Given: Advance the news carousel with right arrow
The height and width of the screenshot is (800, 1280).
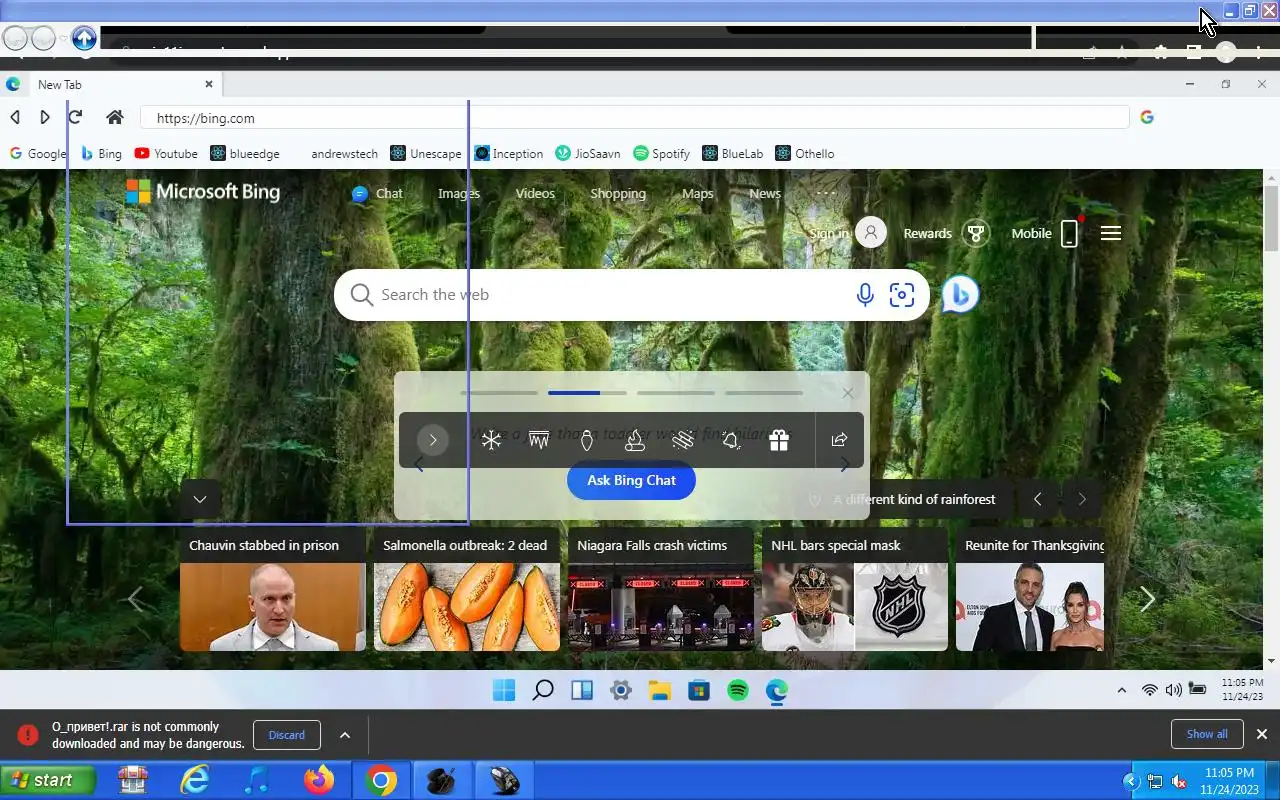Looking at the screenshot, I should 1147,599.
